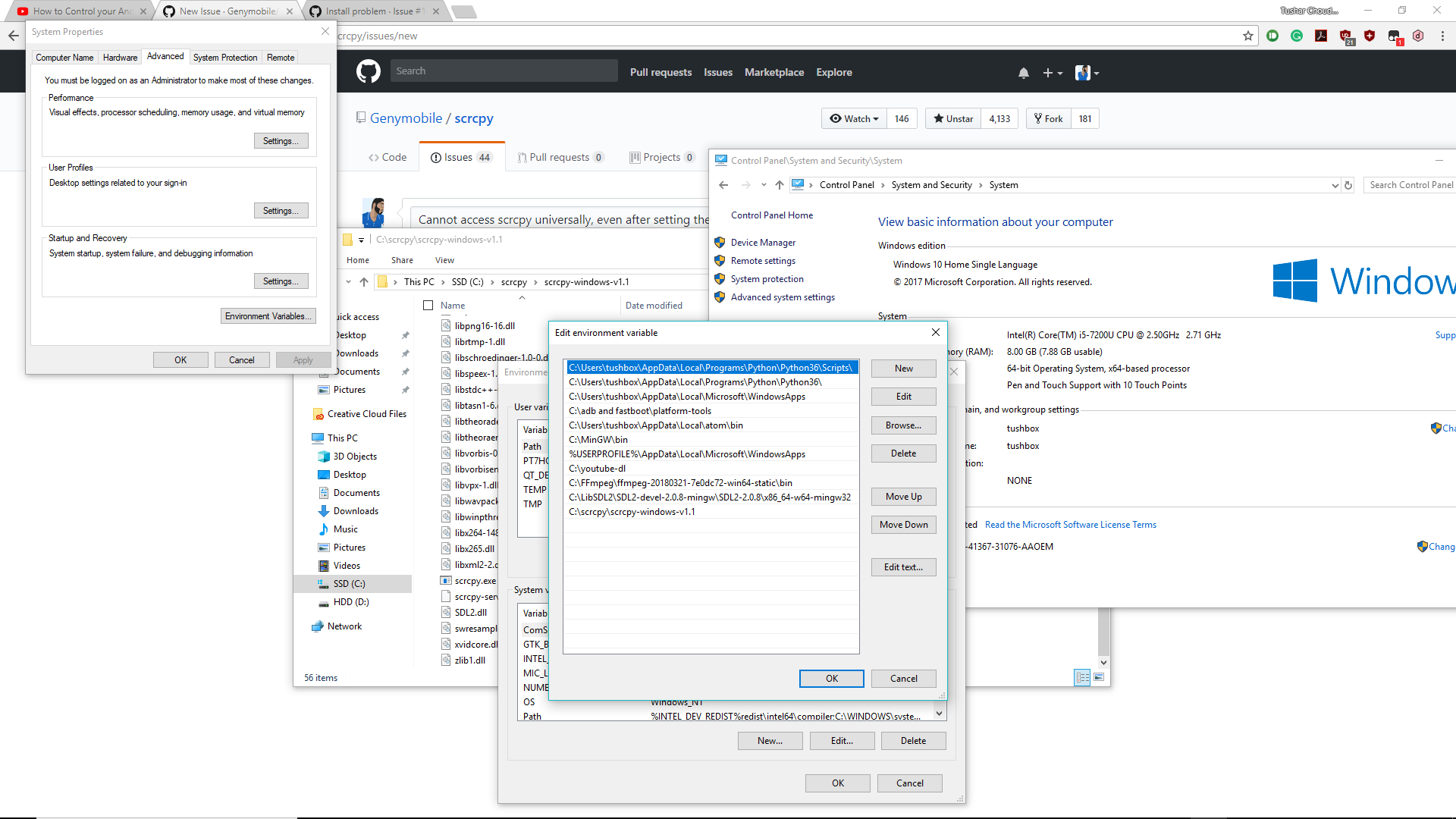Open Chrome three-dot menu
Viewport: 1456px width, 819px height.
coord(1442,36)
